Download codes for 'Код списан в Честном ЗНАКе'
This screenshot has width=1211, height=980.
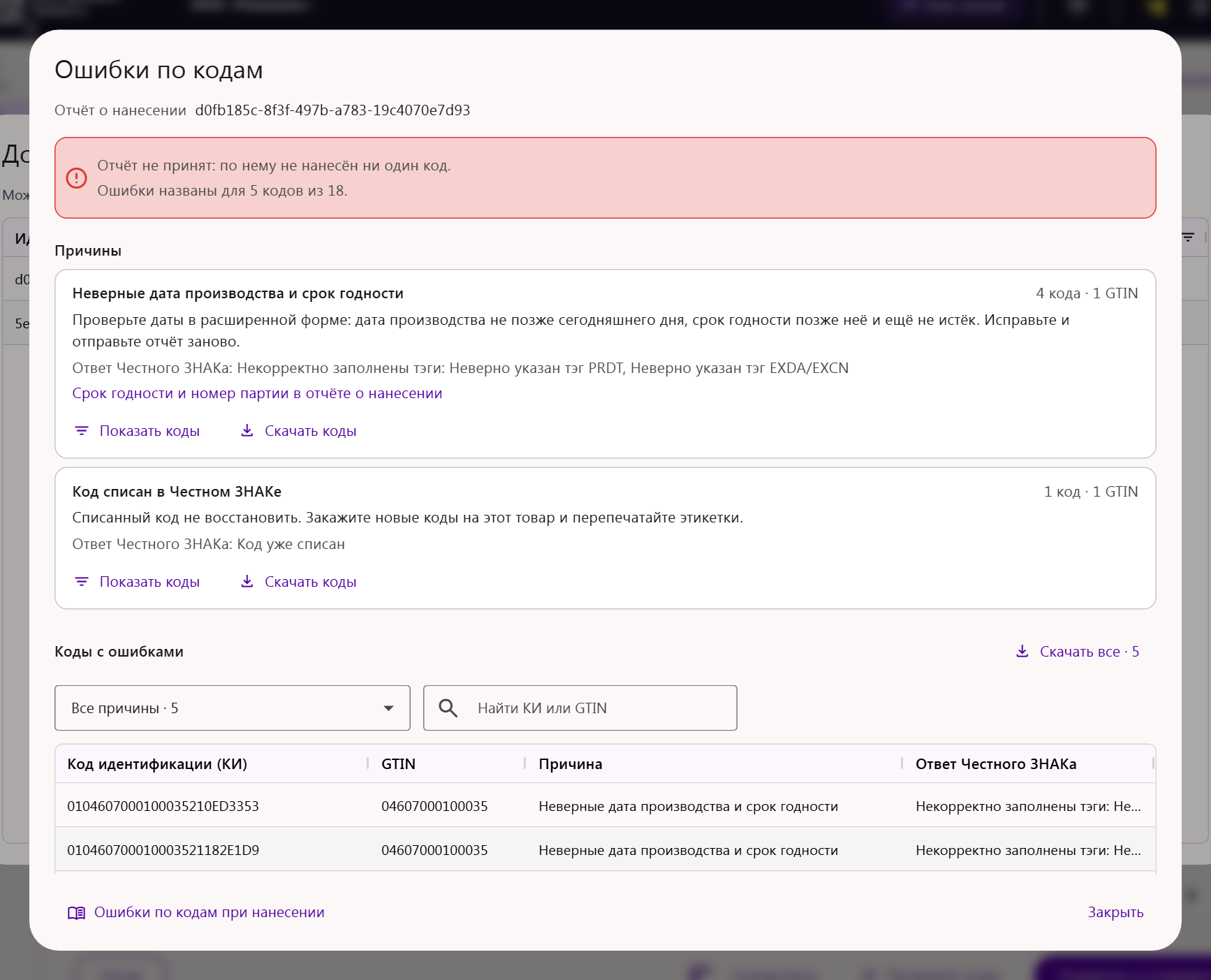(x=298, y=582)
